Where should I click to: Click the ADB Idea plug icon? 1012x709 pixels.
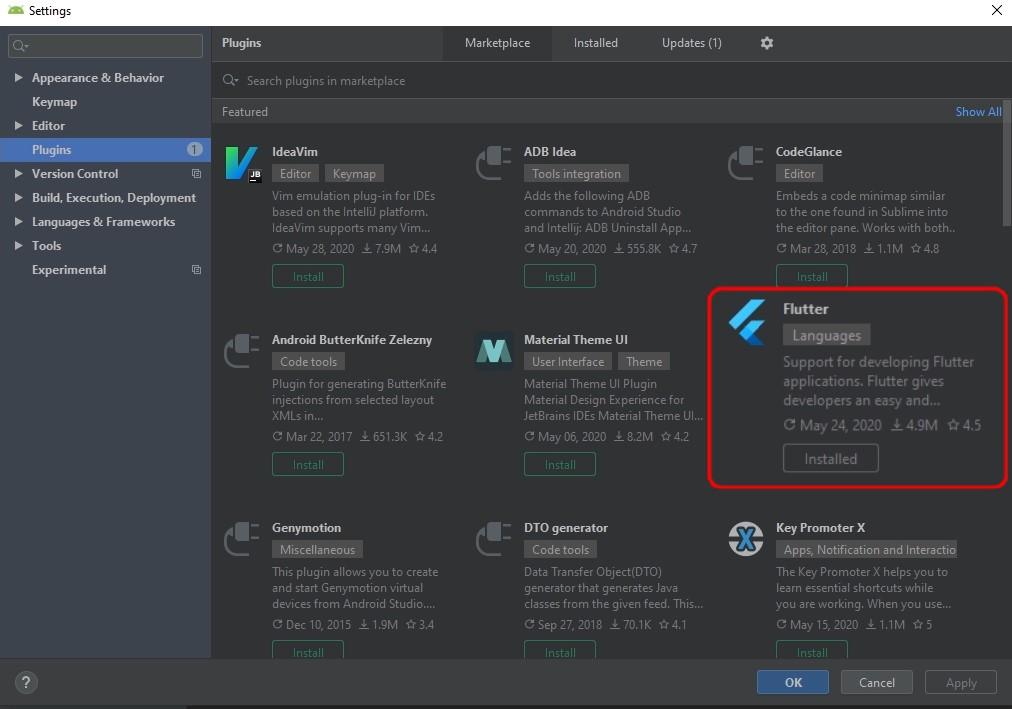pyautogui.click(x=493, y=163)
